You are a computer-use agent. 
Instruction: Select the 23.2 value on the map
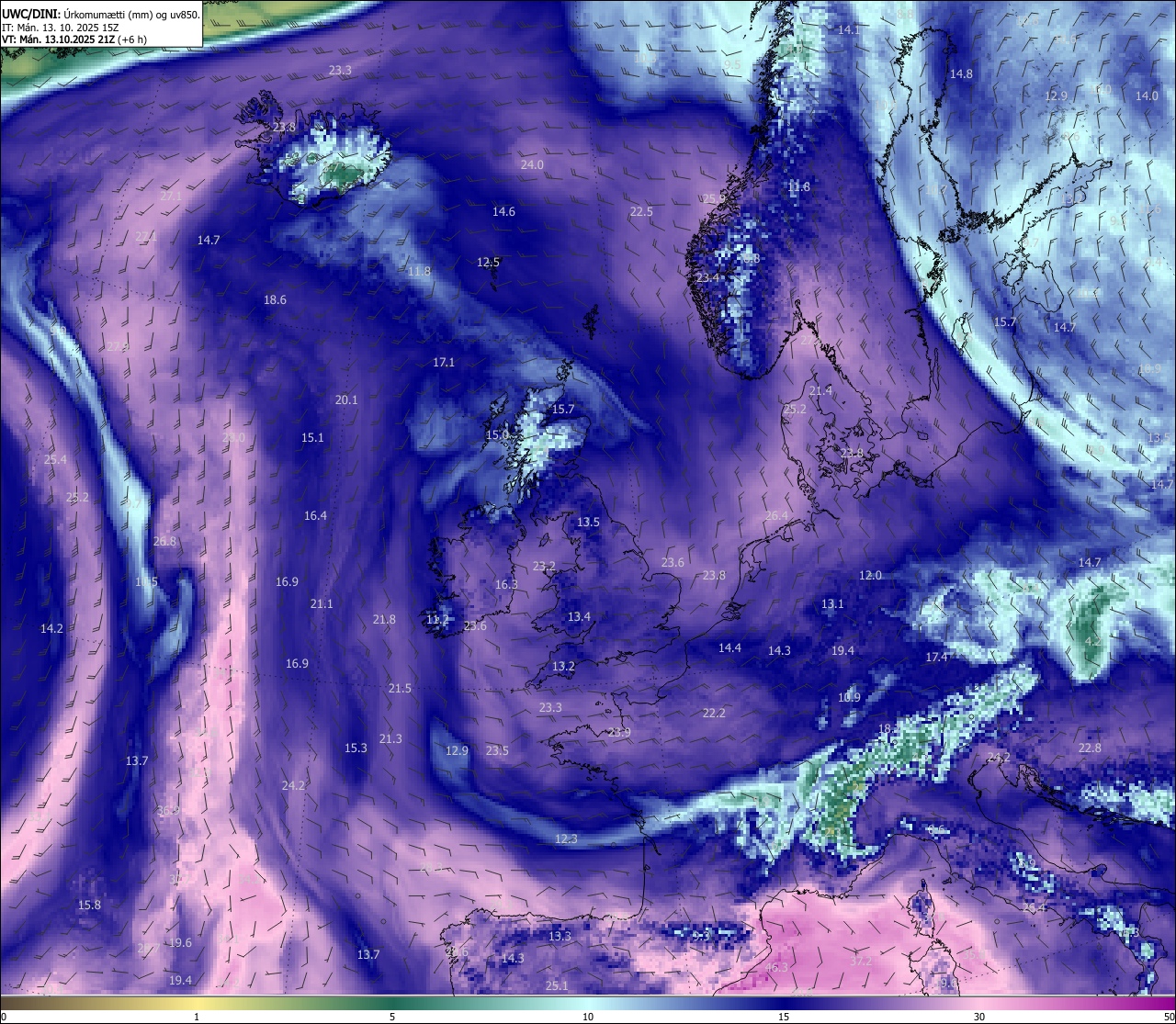point(544,566)
